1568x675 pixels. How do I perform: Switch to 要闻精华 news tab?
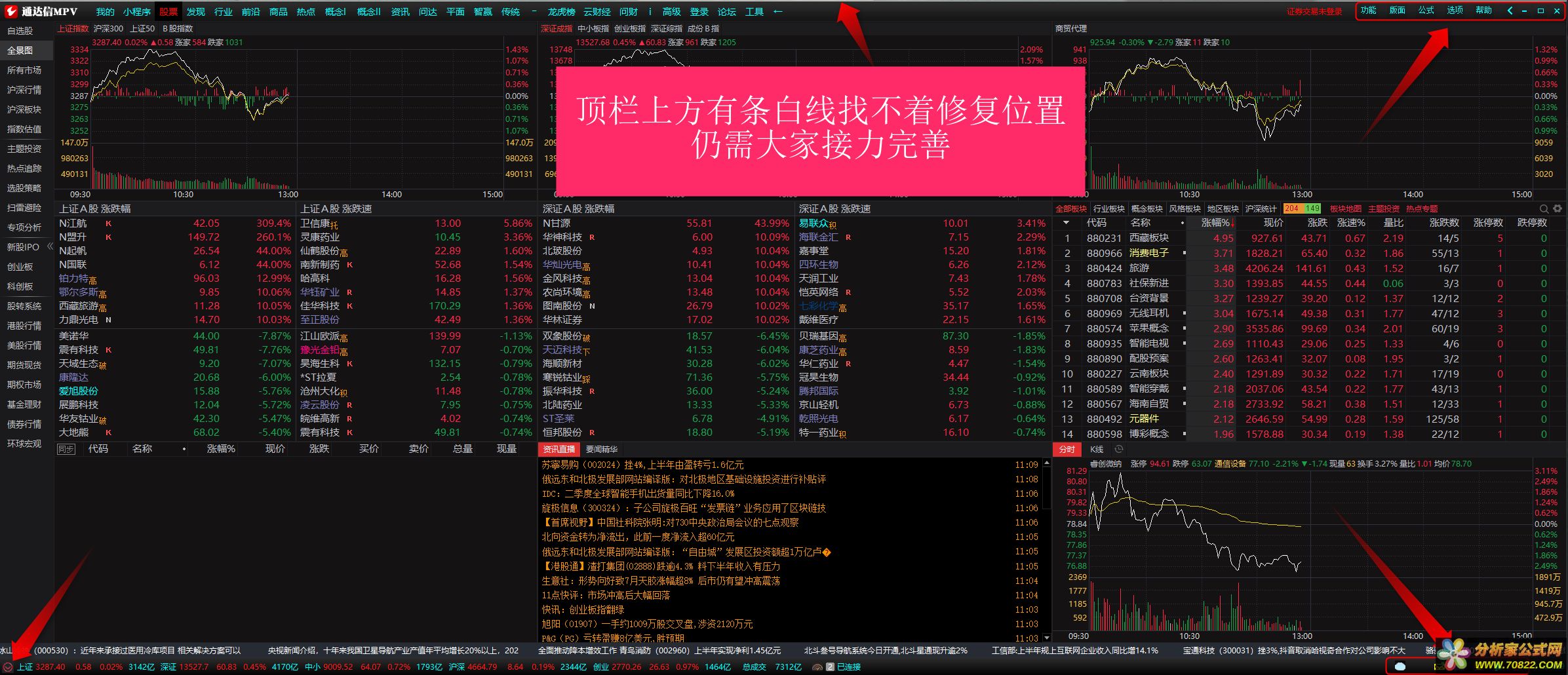click(x=602, y=449)
